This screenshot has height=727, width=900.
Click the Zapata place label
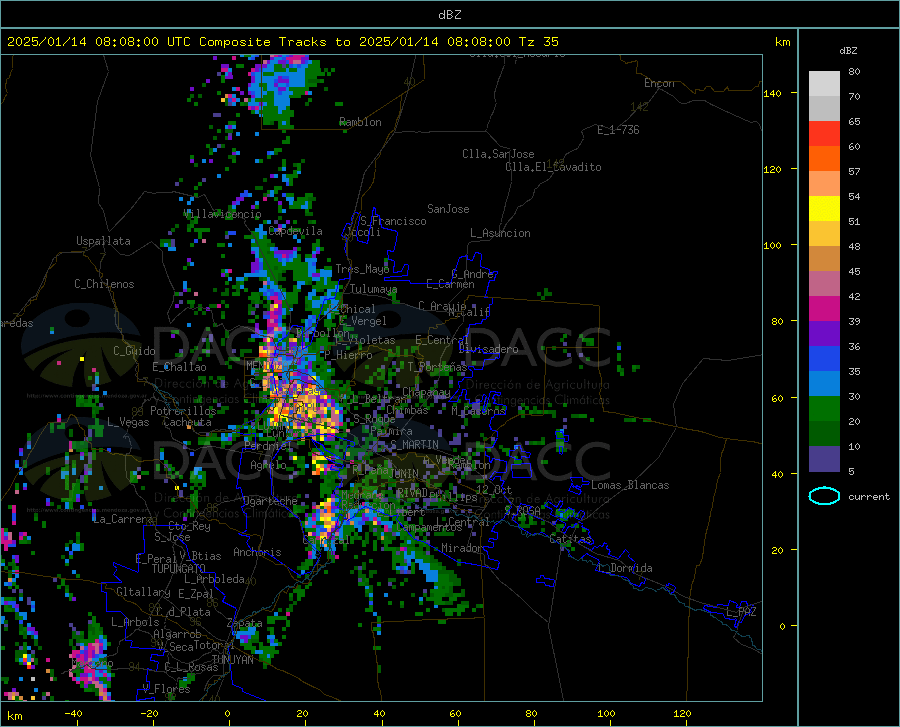pos(245,623)
